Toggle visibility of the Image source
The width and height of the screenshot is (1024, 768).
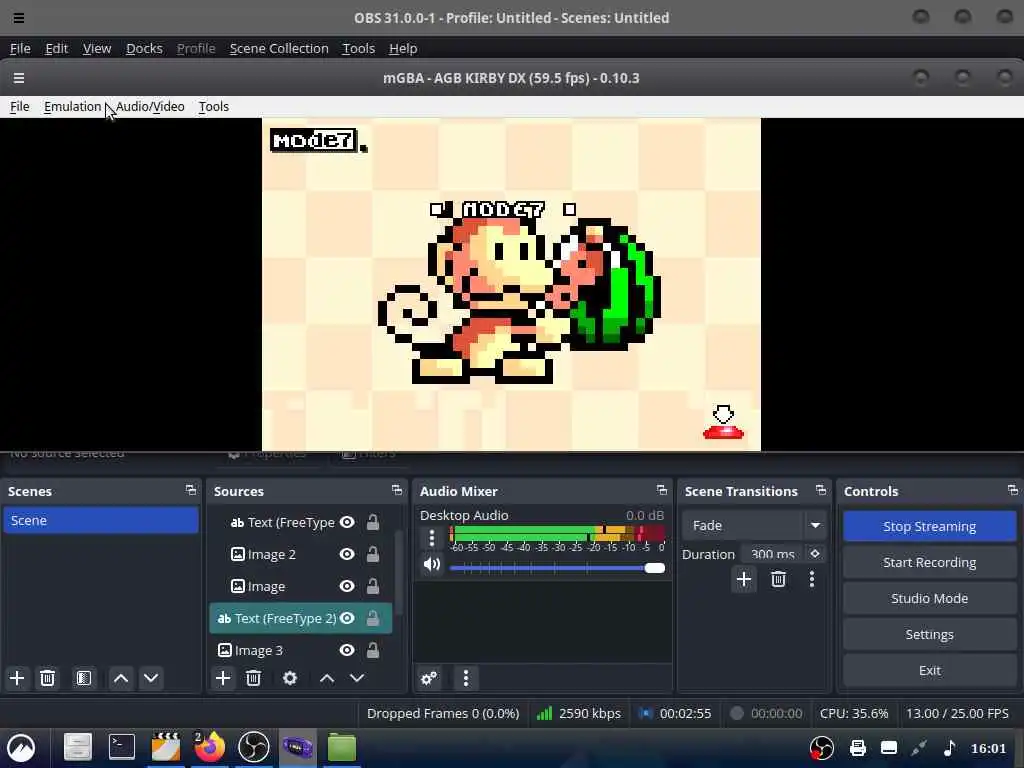point(347,586)
